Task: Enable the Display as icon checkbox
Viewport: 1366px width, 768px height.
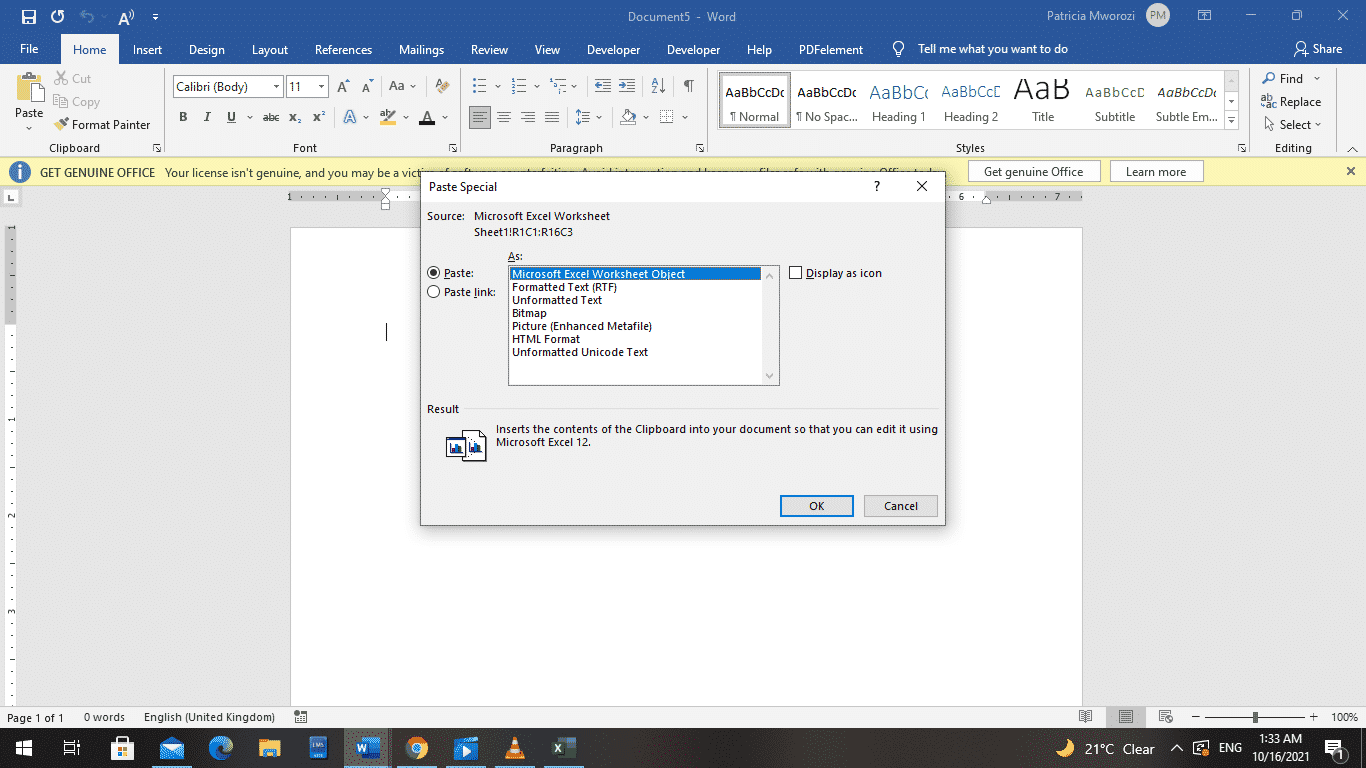Action: point(796,272)
